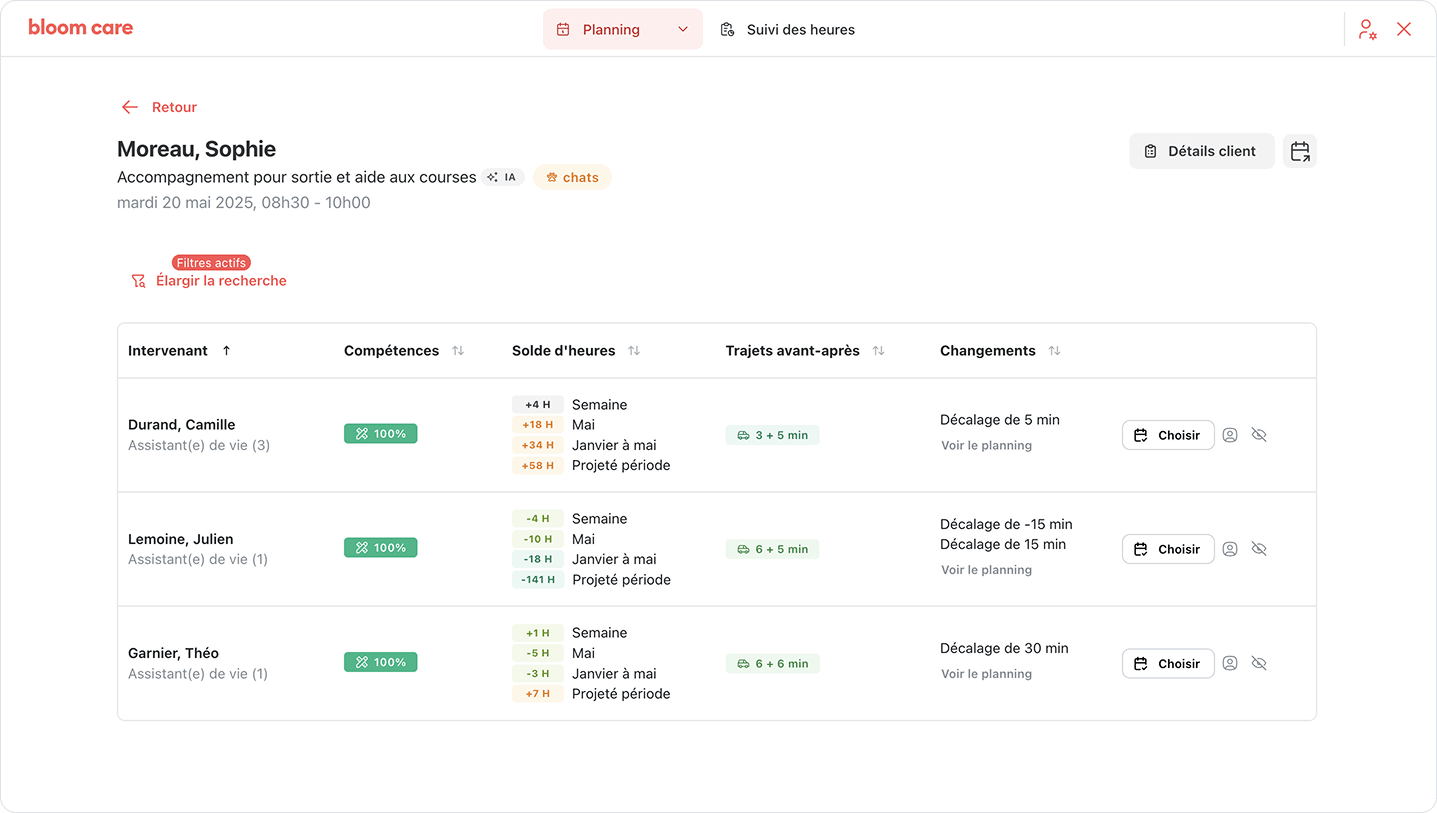The image size is (1437, 813).
Task: Click the bloom care logo
Action: click(81, 28)
